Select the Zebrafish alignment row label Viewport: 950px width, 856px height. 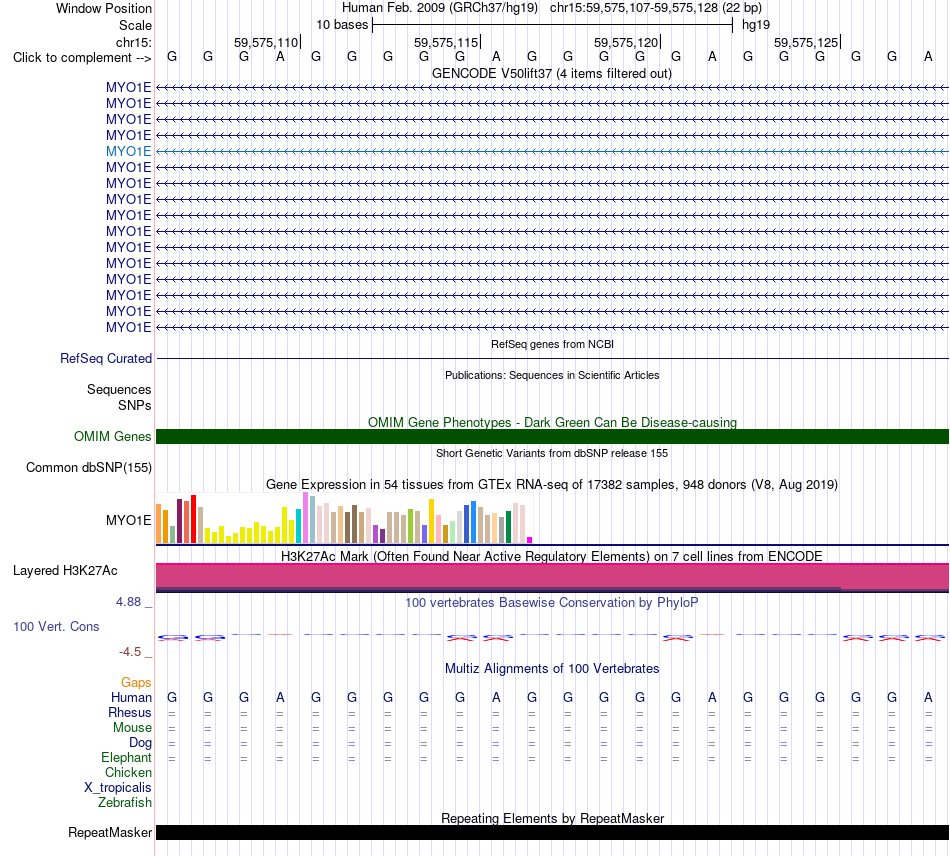pos(125,803)
